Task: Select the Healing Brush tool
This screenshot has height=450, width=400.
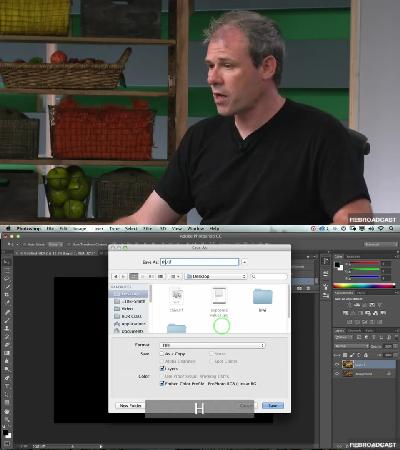Action: (7, 312)
